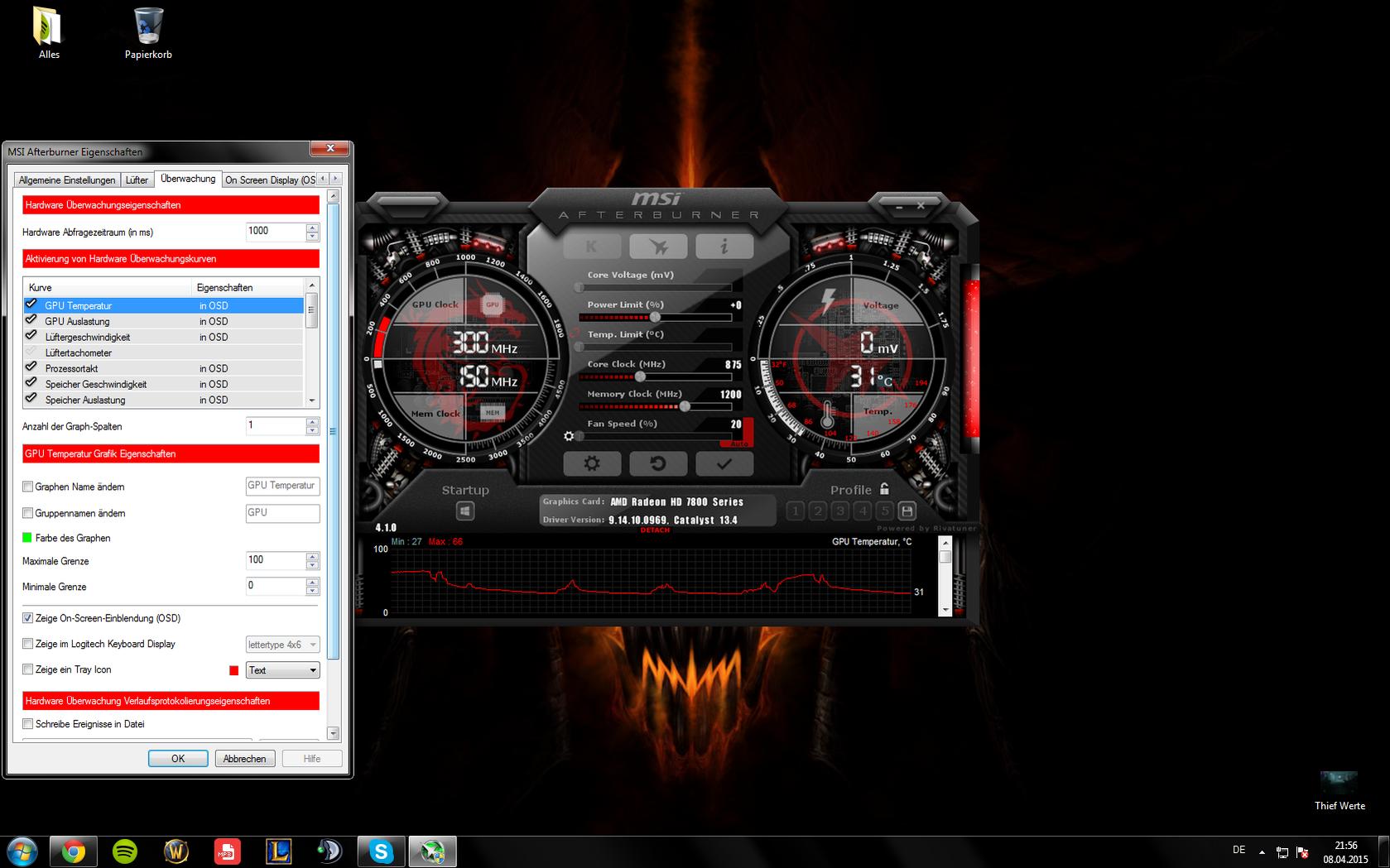
Task: Click the Hardware Abfragezeitraum input field
Action: point(276,232)
